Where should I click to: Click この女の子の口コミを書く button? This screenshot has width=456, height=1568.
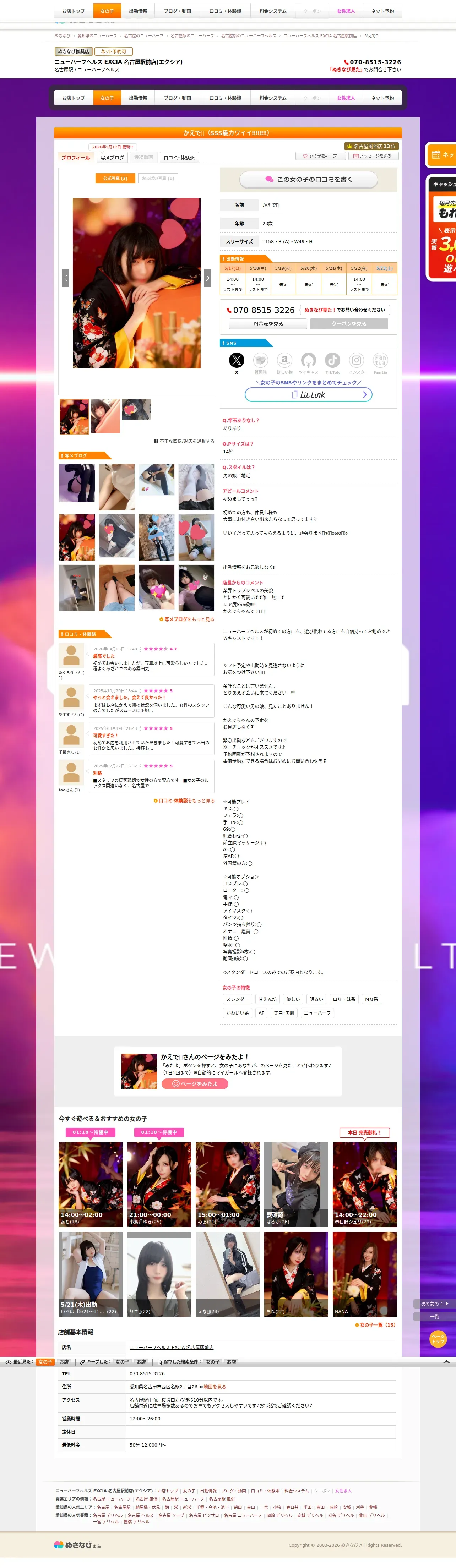309,180
